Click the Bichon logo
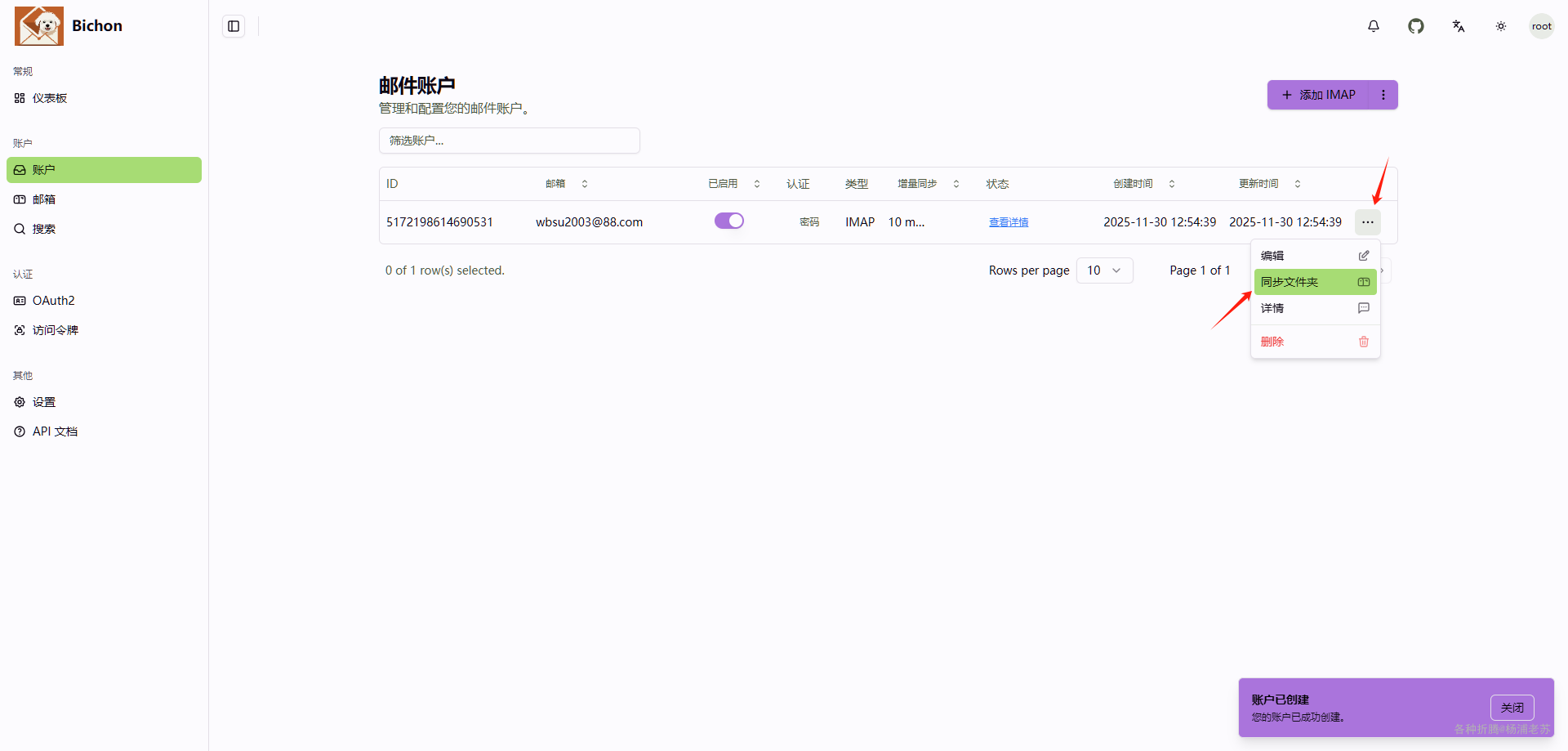1568x751 pixels. click(39, 26)
